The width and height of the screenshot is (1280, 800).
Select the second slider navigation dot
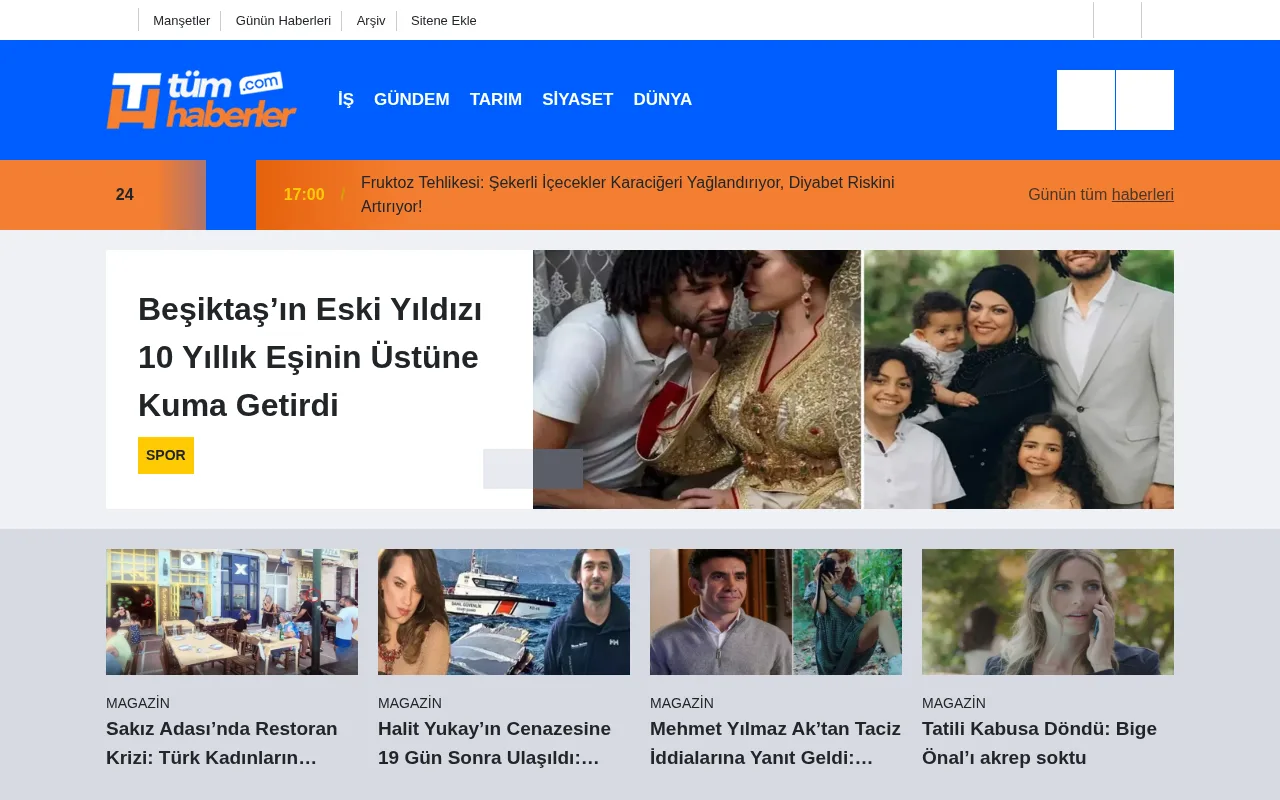click(558, 468)
